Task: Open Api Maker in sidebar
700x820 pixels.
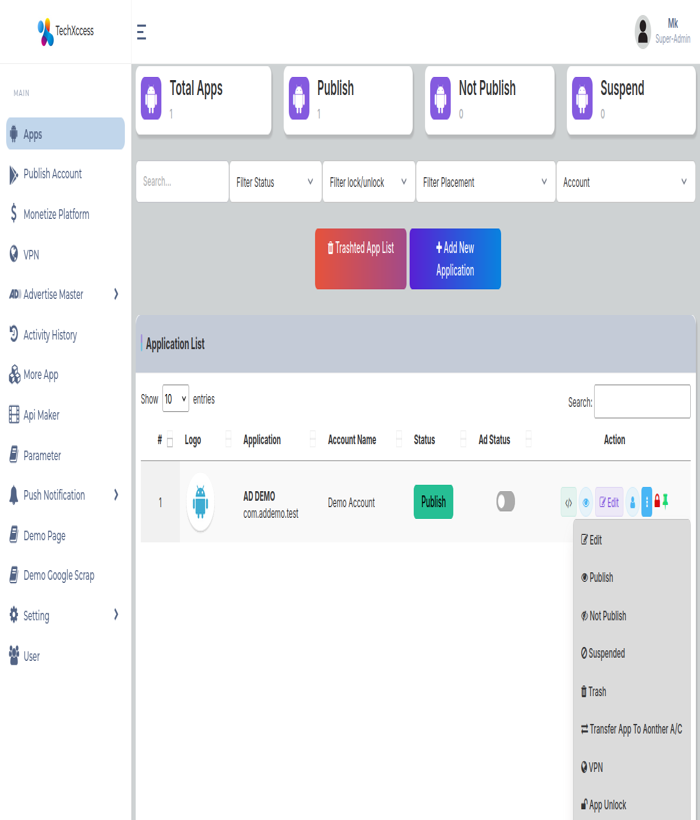Action: 65,415
